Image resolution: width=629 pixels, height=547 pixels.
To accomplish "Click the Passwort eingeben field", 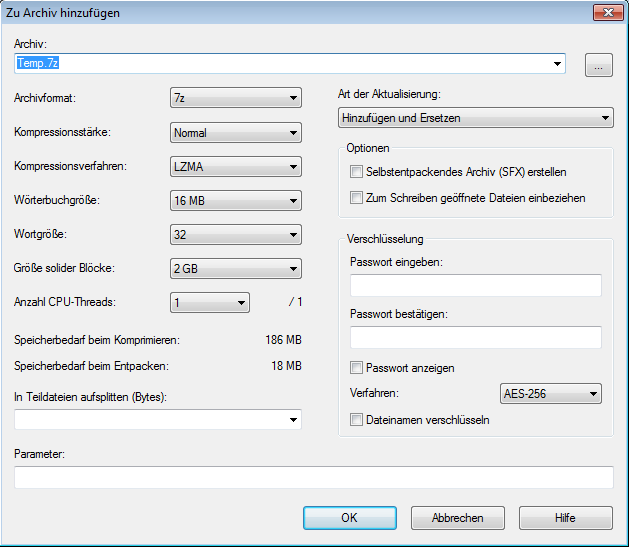I will tap(475, 287).
